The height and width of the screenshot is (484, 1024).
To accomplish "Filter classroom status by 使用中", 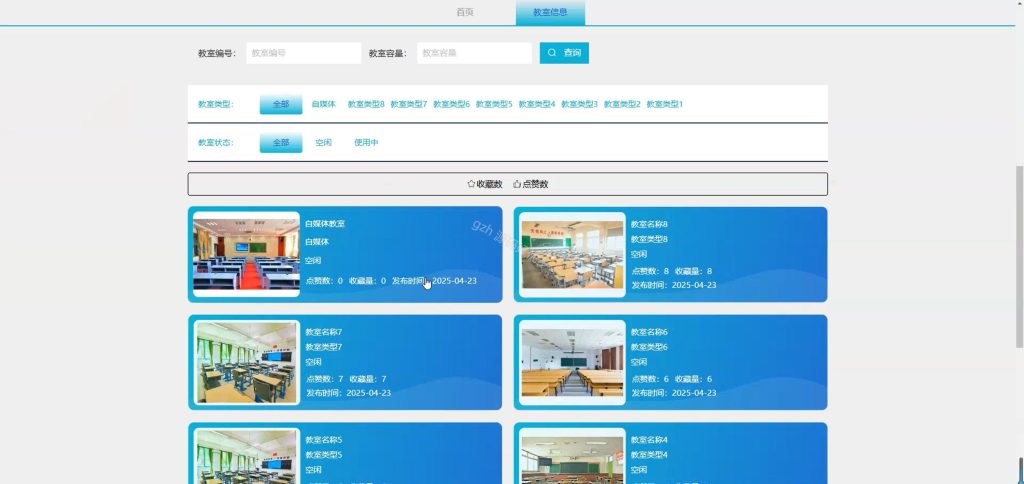I will (x=366, y=142).
